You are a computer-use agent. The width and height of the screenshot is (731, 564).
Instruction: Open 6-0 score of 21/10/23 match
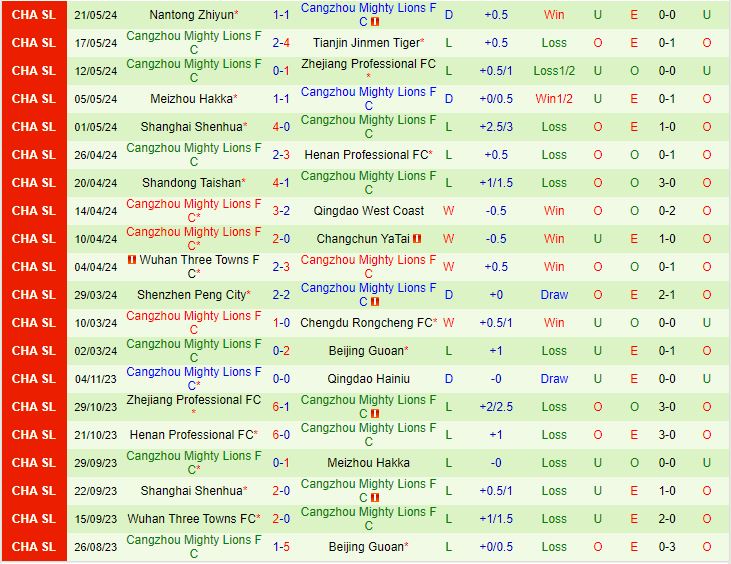coord(281,434)
